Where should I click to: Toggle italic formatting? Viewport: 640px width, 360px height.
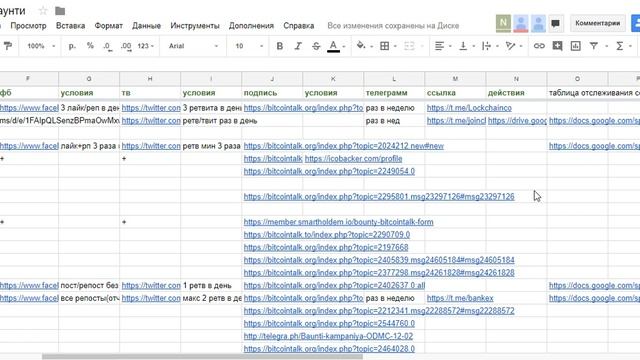[298, 46]
